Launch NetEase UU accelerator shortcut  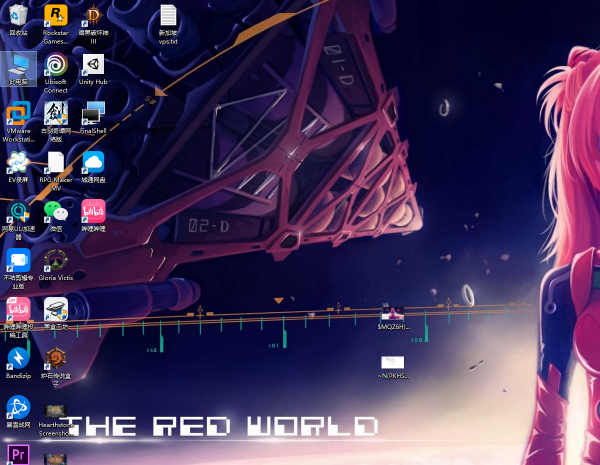pyautogui.click(x=18, y=211)
